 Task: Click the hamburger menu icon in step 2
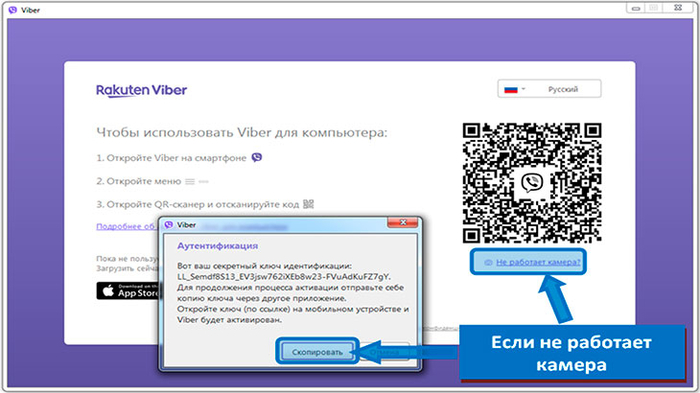pos(190,181)
